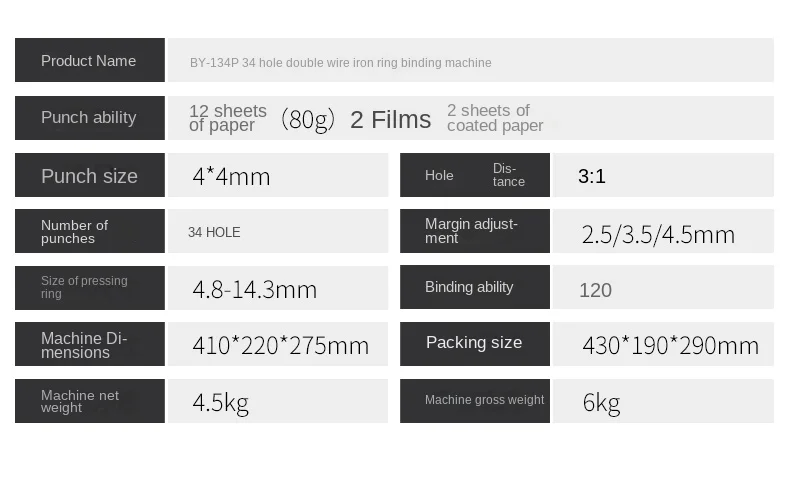Click the Hole Distance label cell
The width and height of the screenshot is (790, 487).
pos(475,176)
